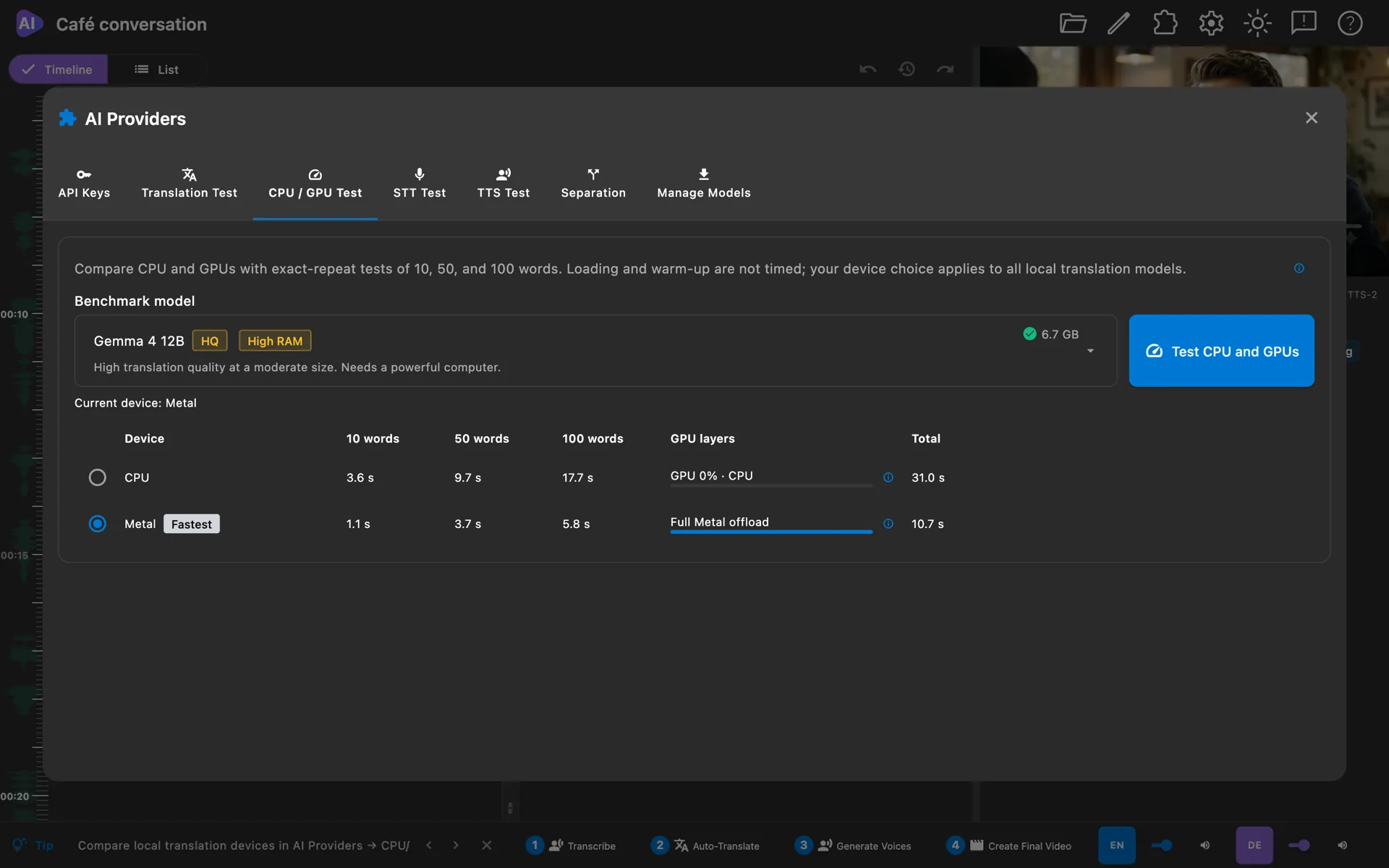Open the history clock icon

907,69
